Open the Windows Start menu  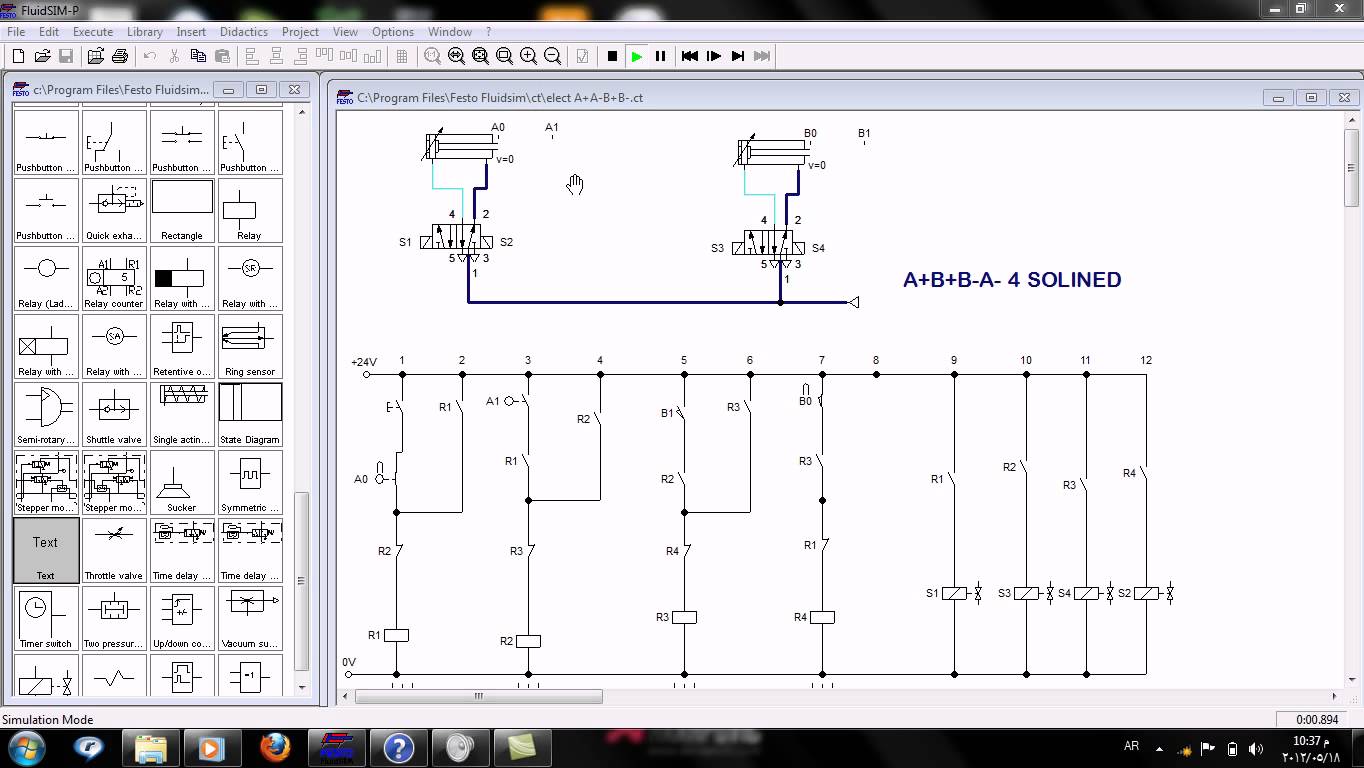point(27,747)
